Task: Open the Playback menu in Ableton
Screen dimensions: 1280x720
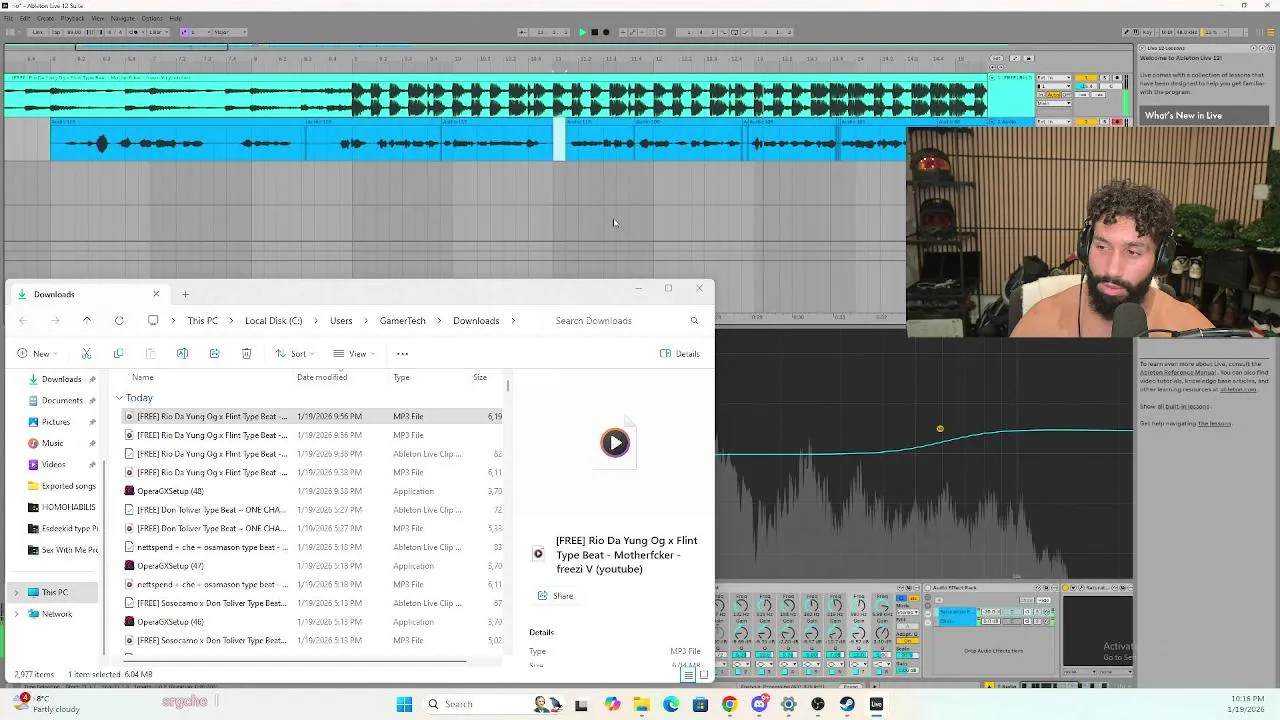Action: point(72,18)
